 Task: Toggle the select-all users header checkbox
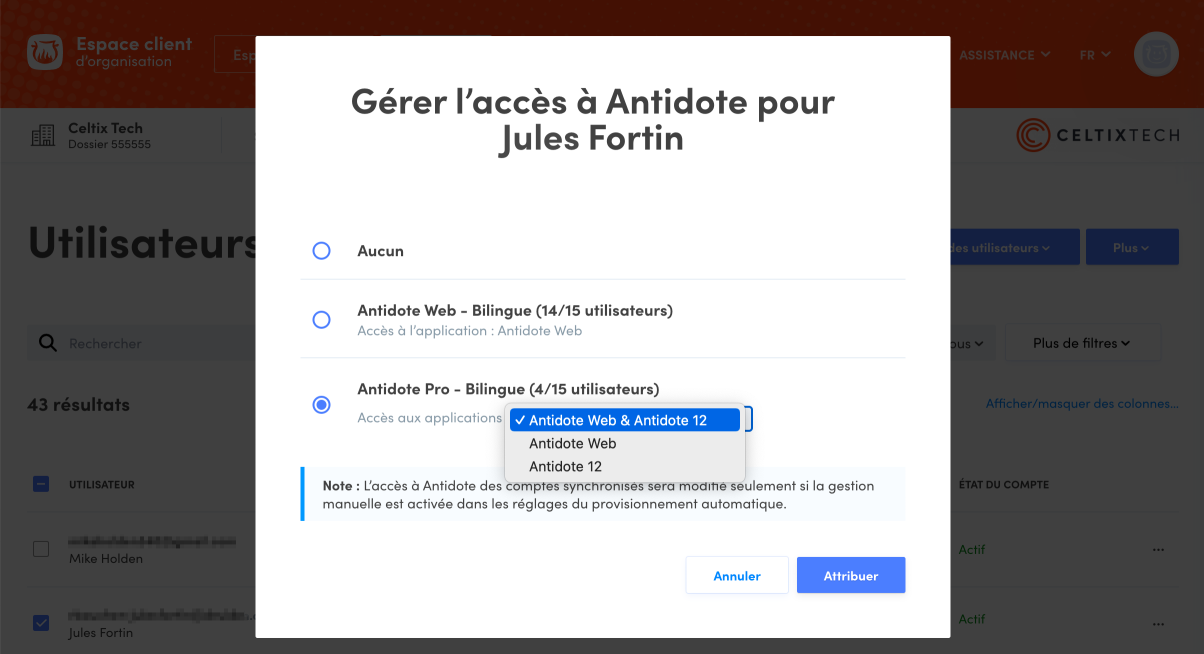pyautogui.click(x=41, y=484)
